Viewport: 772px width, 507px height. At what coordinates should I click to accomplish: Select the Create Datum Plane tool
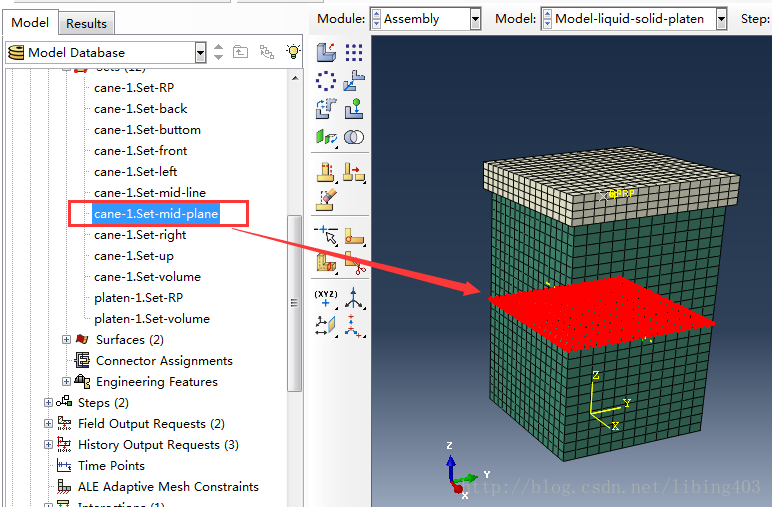point(326,326)
